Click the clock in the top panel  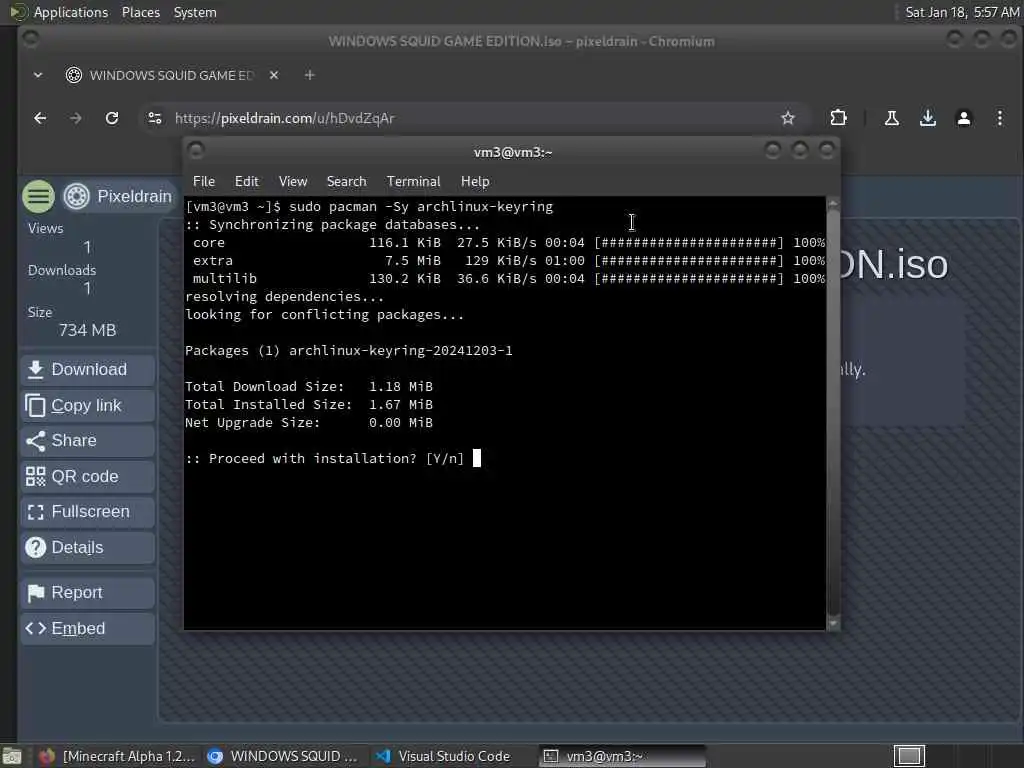(962, 12)
